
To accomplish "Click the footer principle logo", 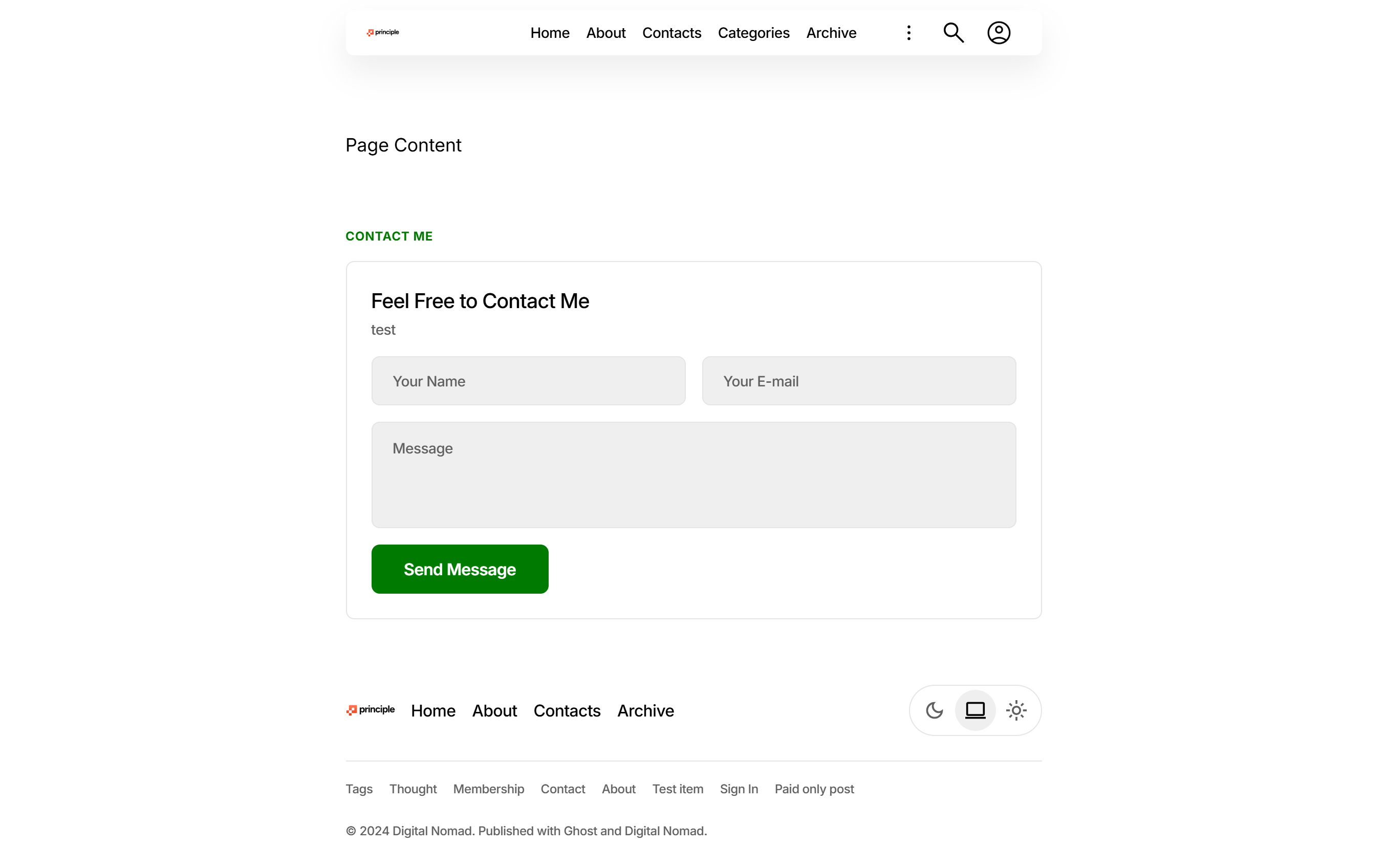I will (x=370, y=710).
